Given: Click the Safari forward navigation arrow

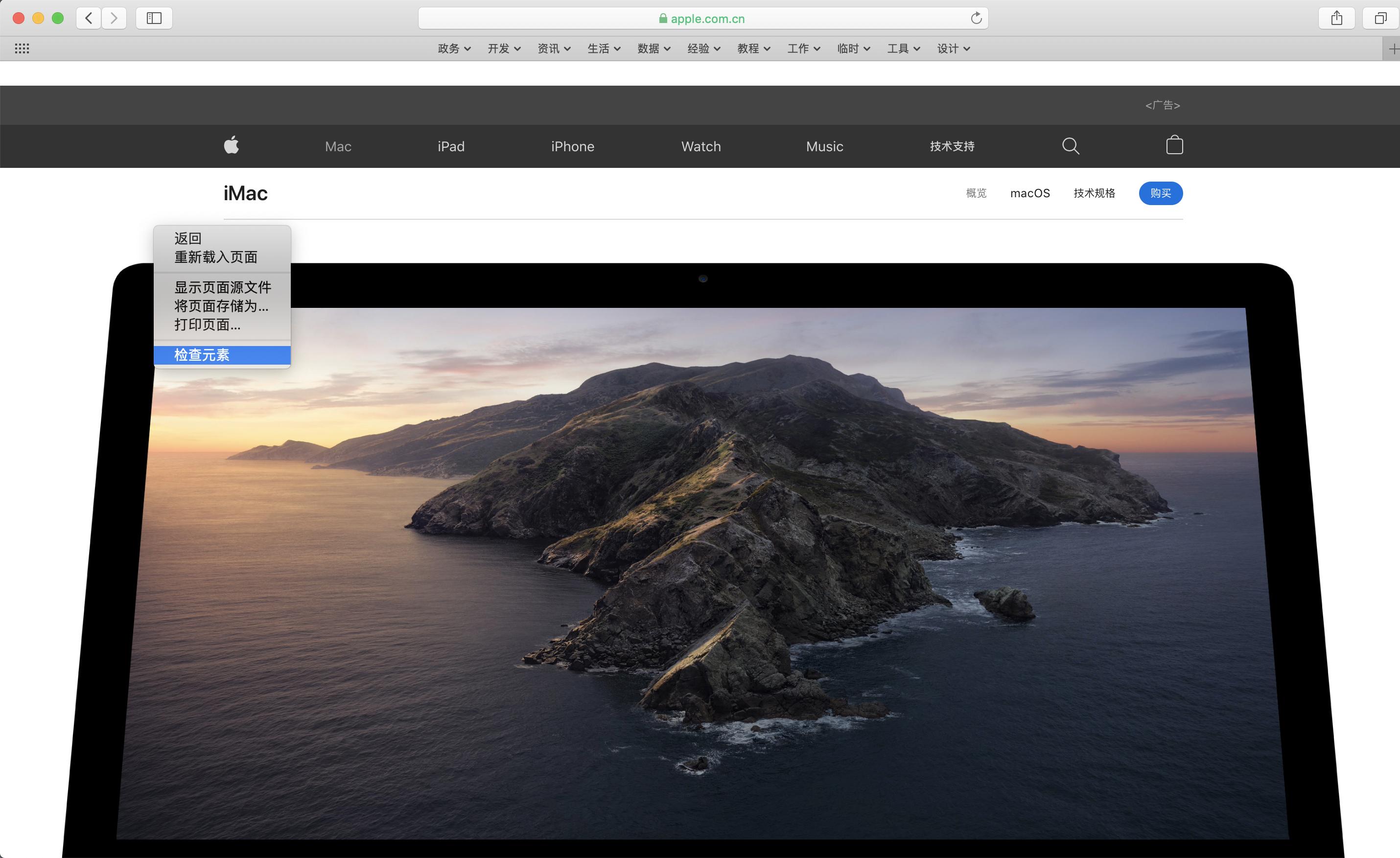Looking at the screenshot, I should point(114,18).
